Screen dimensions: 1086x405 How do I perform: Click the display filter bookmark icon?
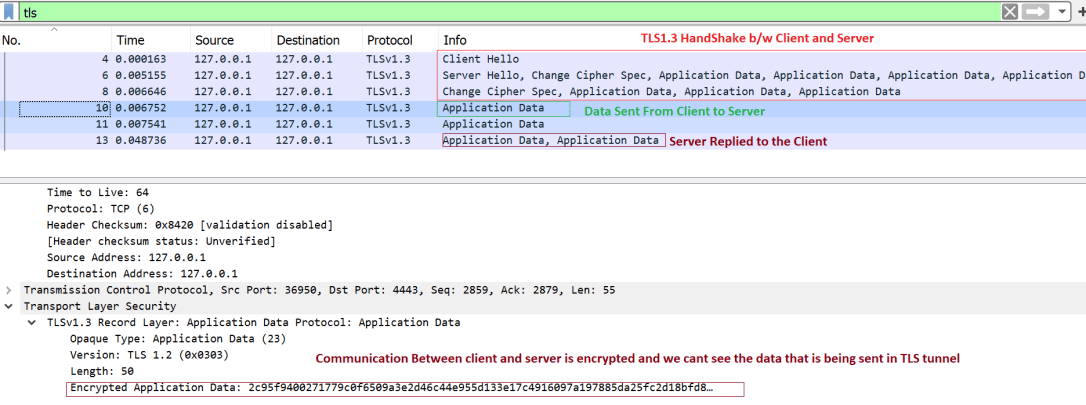[10, 12]
